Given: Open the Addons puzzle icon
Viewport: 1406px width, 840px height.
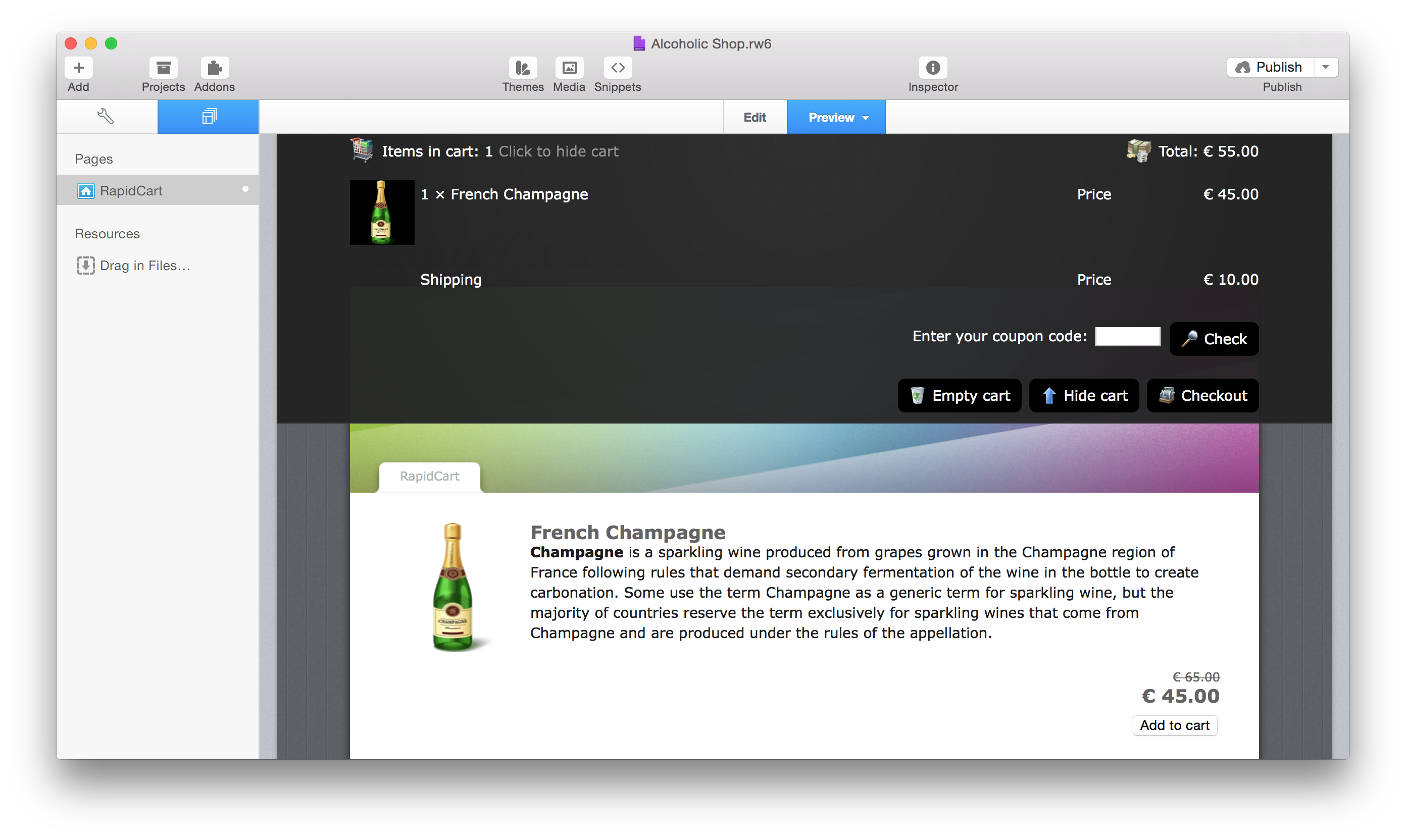Looking at the screenshot, I should coord(214,68).
